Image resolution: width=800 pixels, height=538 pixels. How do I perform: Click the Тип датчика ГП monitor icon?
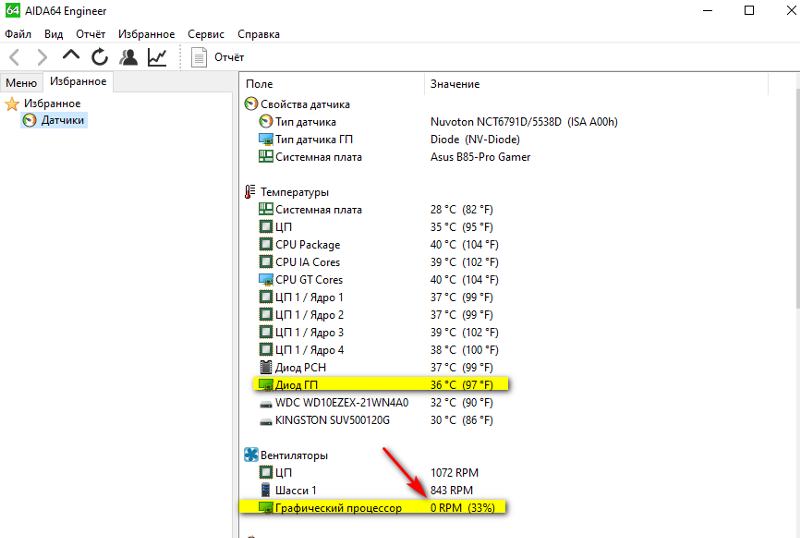[266, 139]
